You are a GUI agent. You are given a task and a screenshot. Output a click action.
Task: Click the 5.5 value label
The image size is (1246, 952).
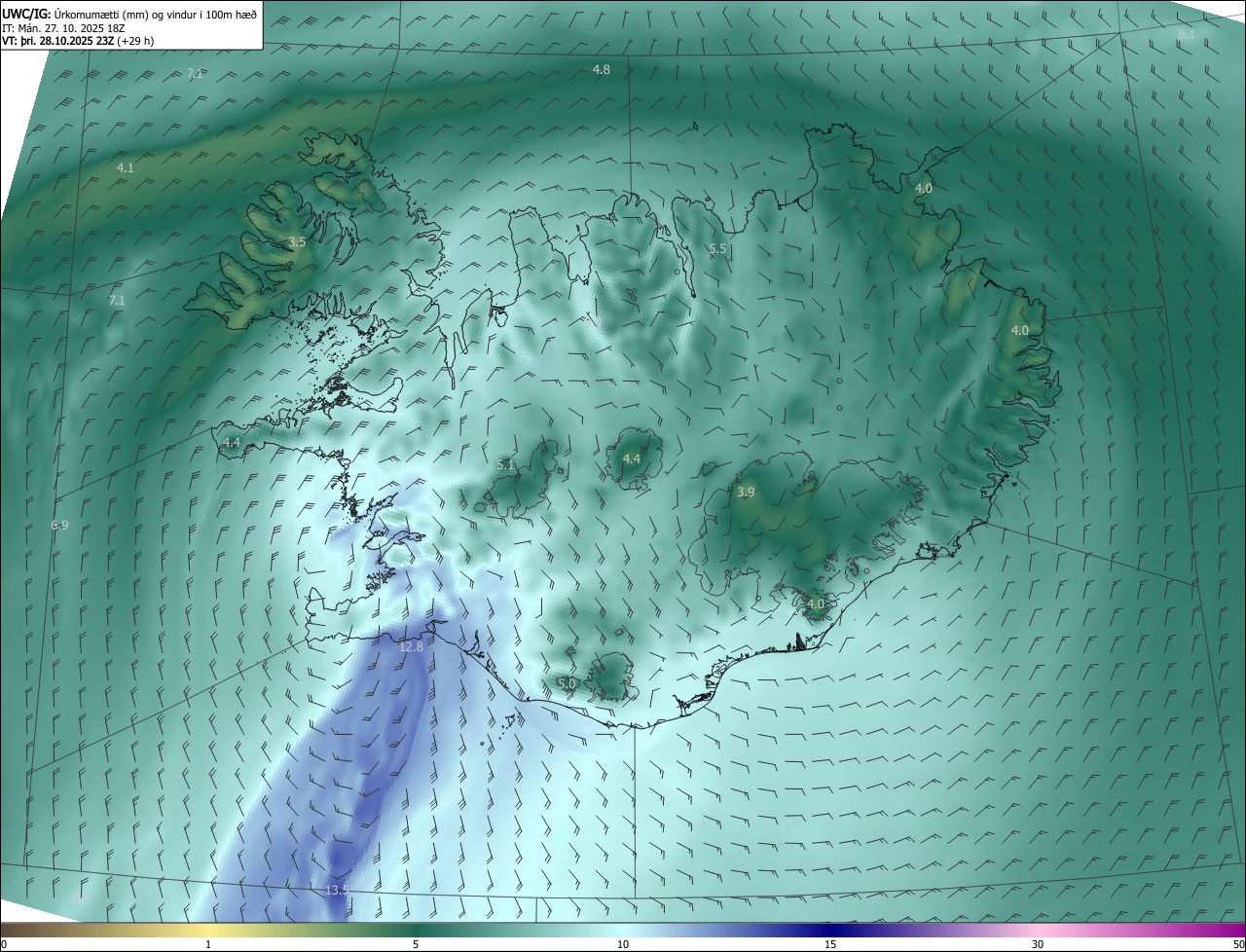click(717, 249)
